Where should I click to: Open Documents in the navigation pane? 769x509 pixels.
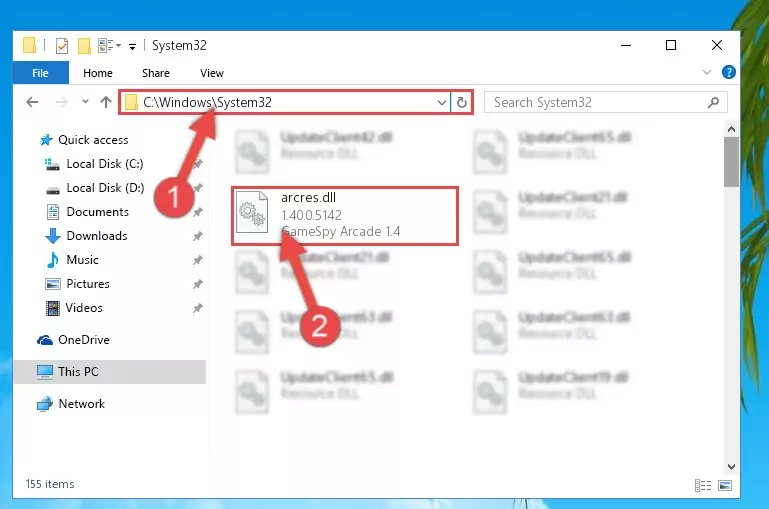tap(98, 212)
